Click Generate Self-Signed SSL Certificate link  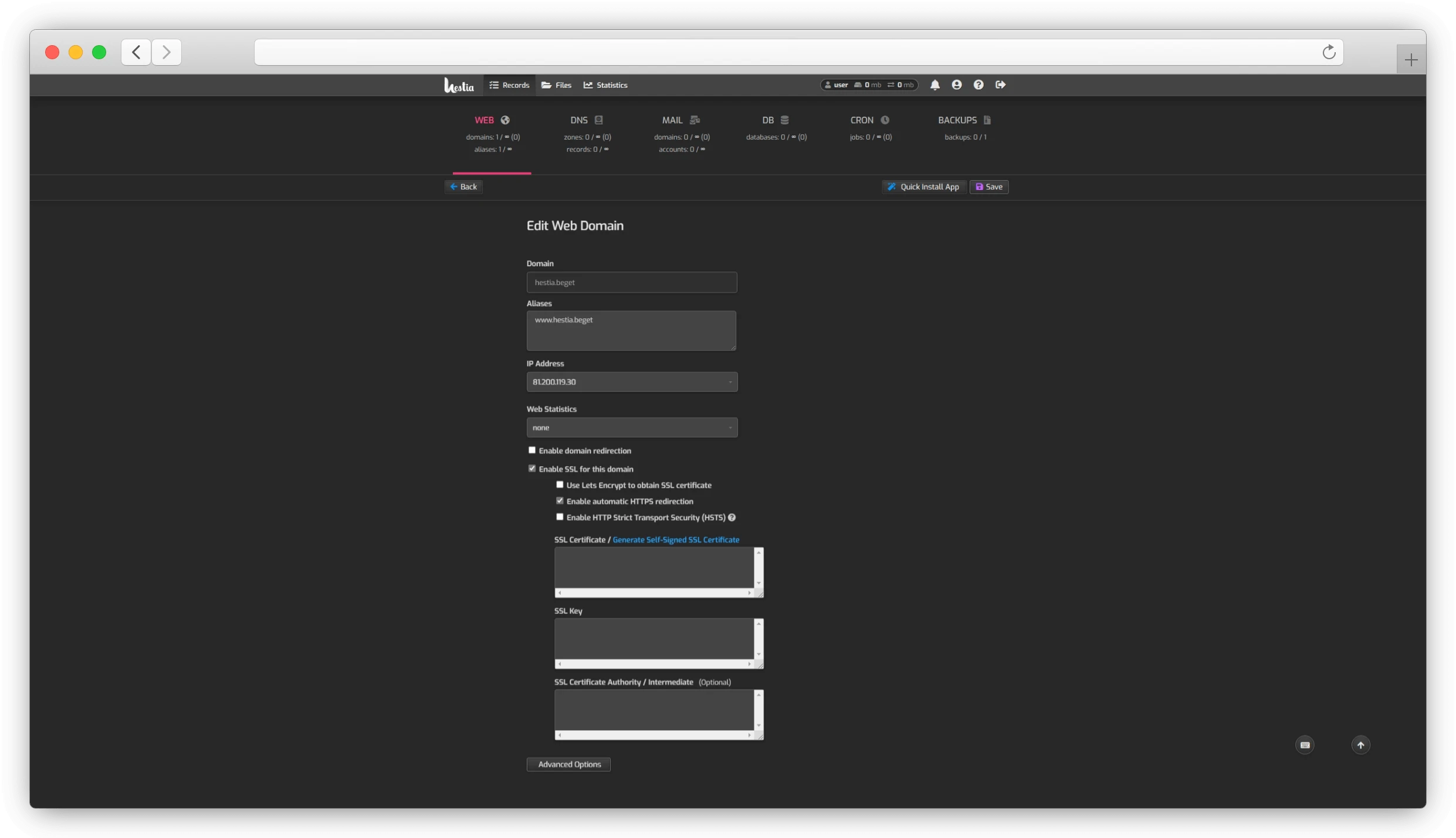[x=675, y=540]
